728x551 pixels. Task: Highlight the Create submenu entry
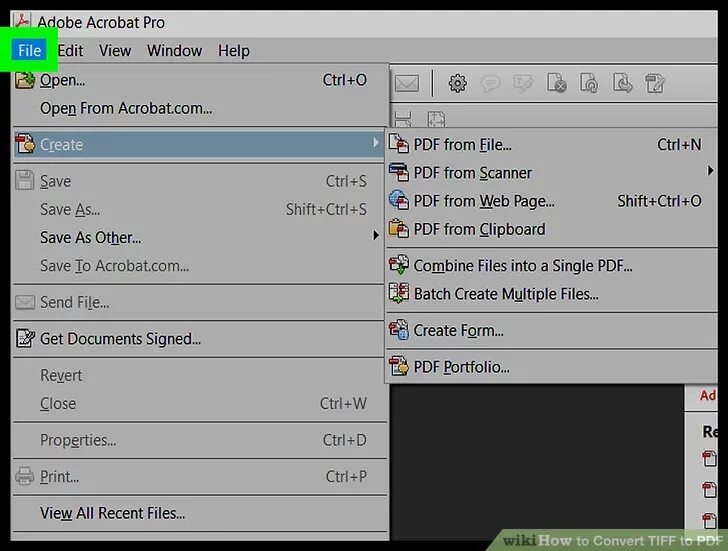click(x=200, y=144)
